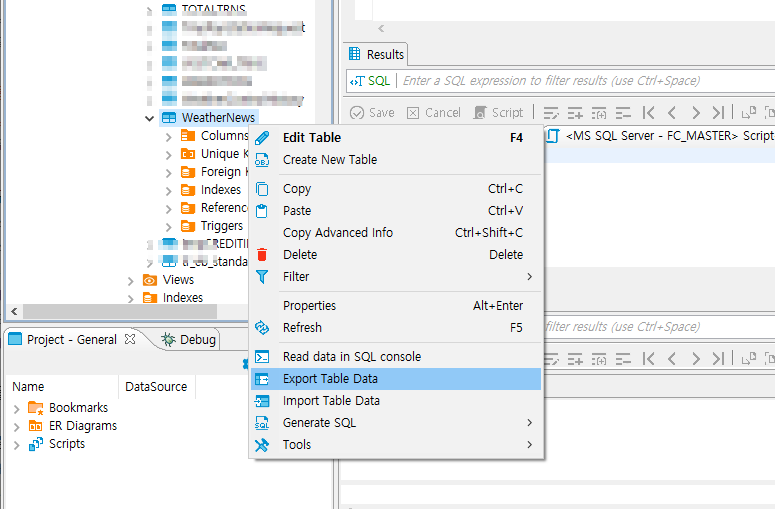Expand the Views node
The width and height of the screenshot is (775, 509).
coord(130,281)
